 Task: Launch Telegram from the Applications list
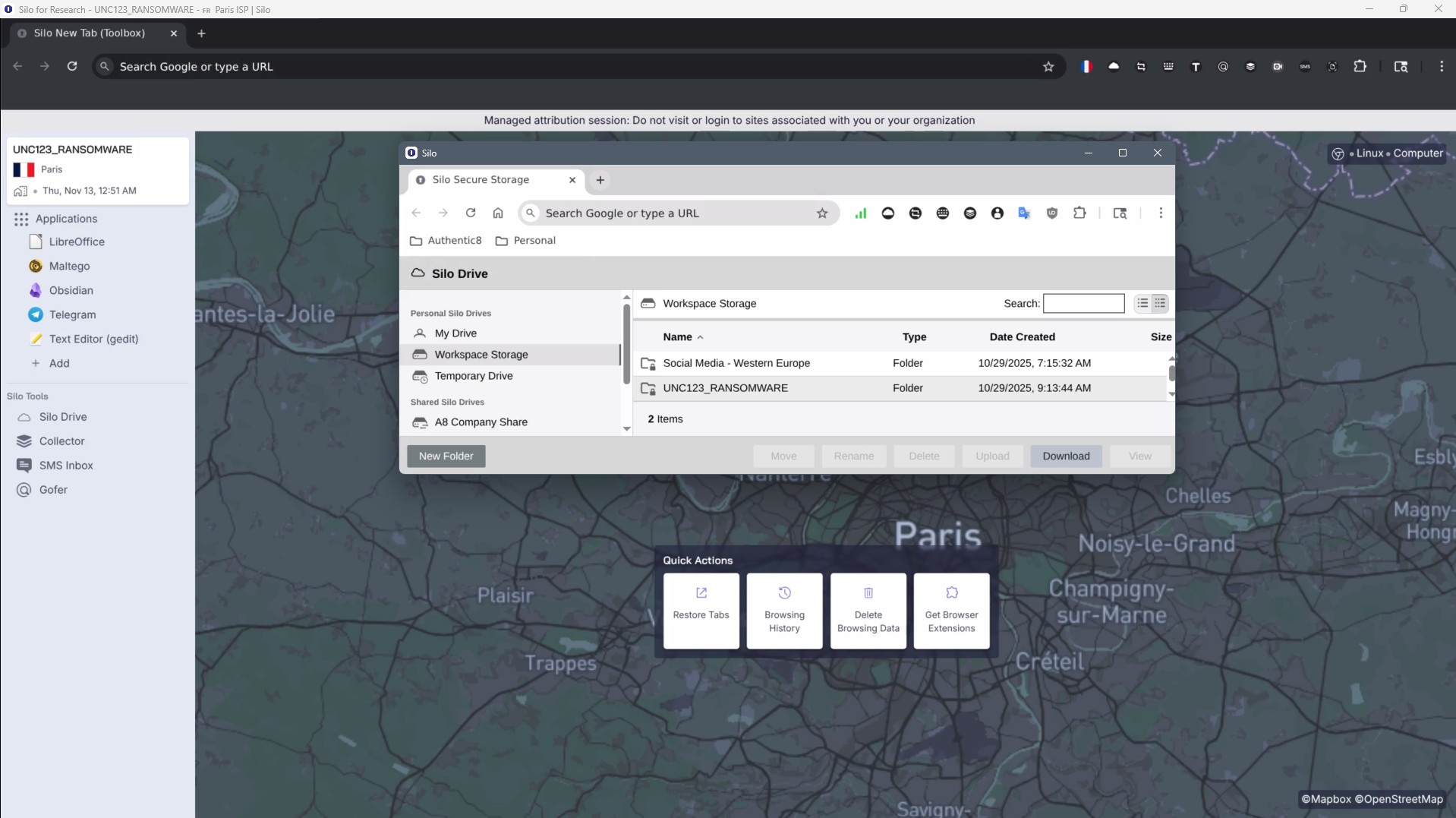71,314
